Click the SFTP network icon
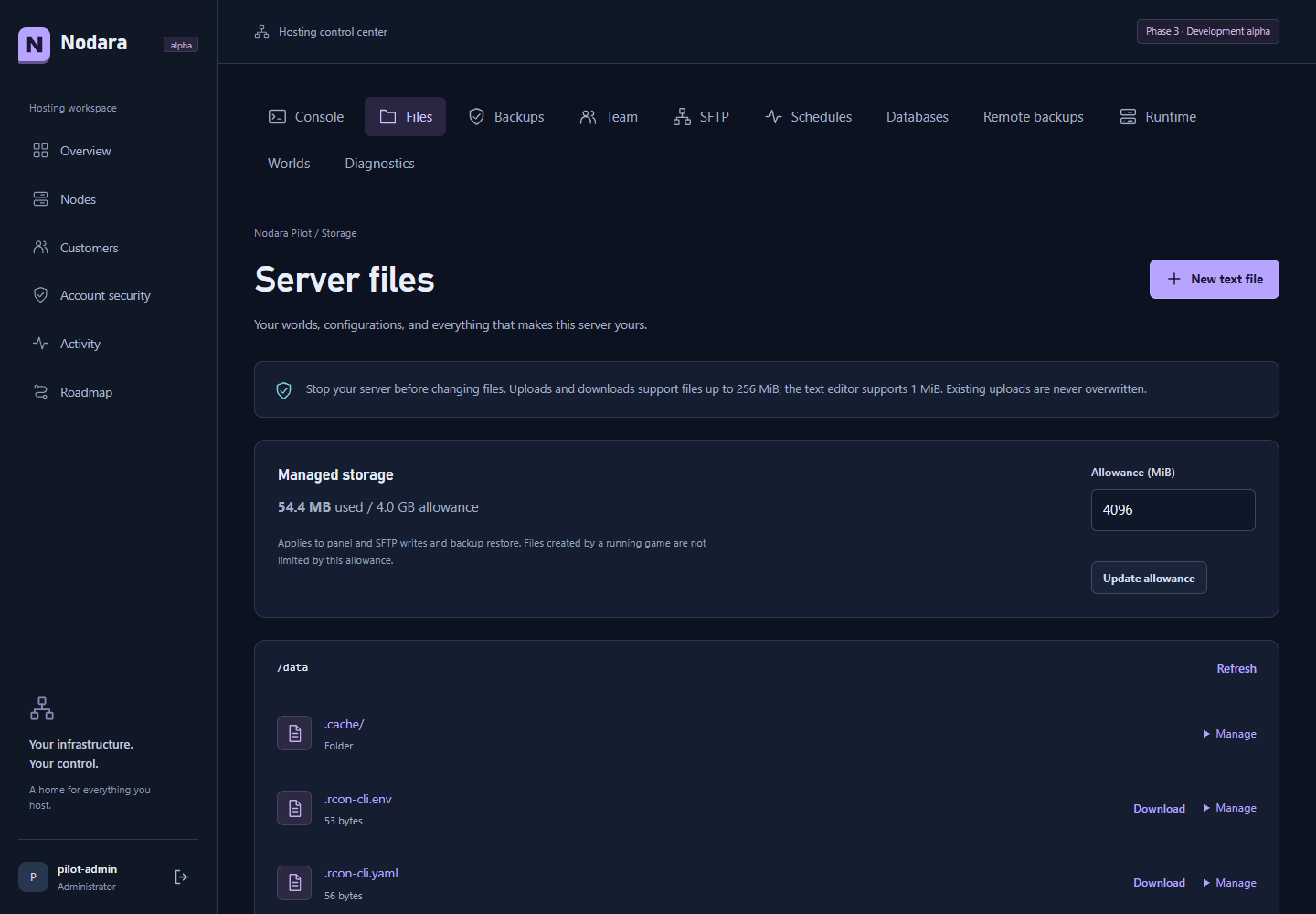The image size is (1316, 914). pyautogui.click(x=682, y=117)
